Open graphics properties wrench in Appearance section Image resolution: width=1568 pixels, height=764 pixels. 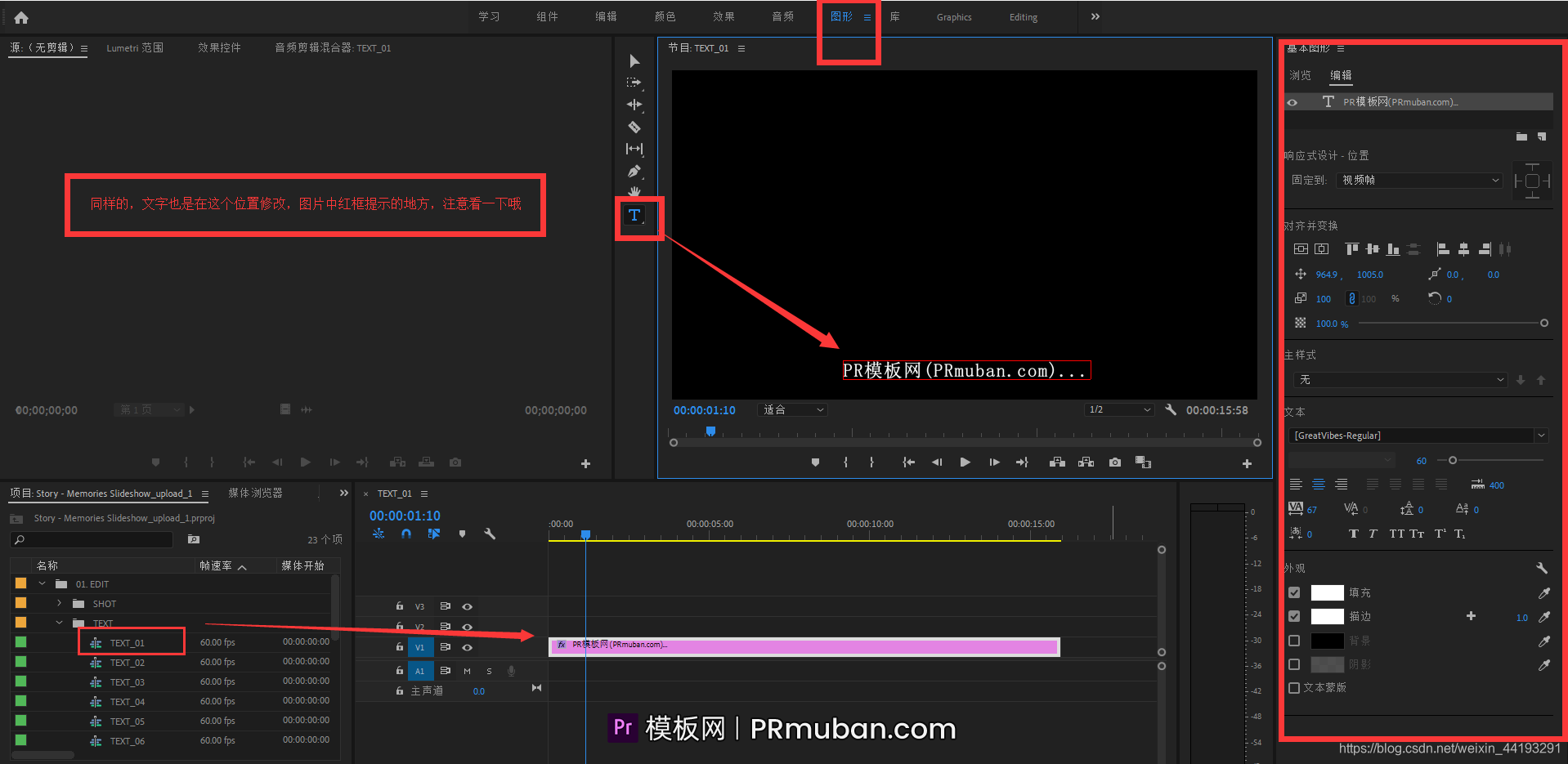point(1542,568)
